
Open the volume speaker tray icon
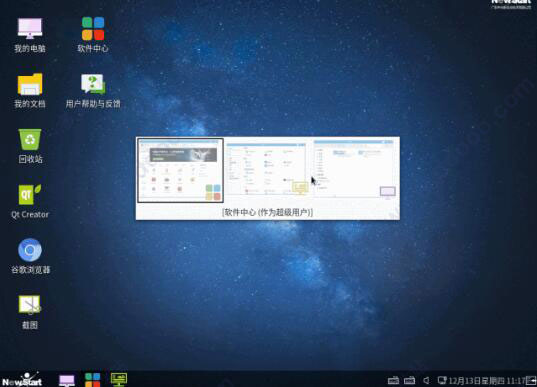426,380
